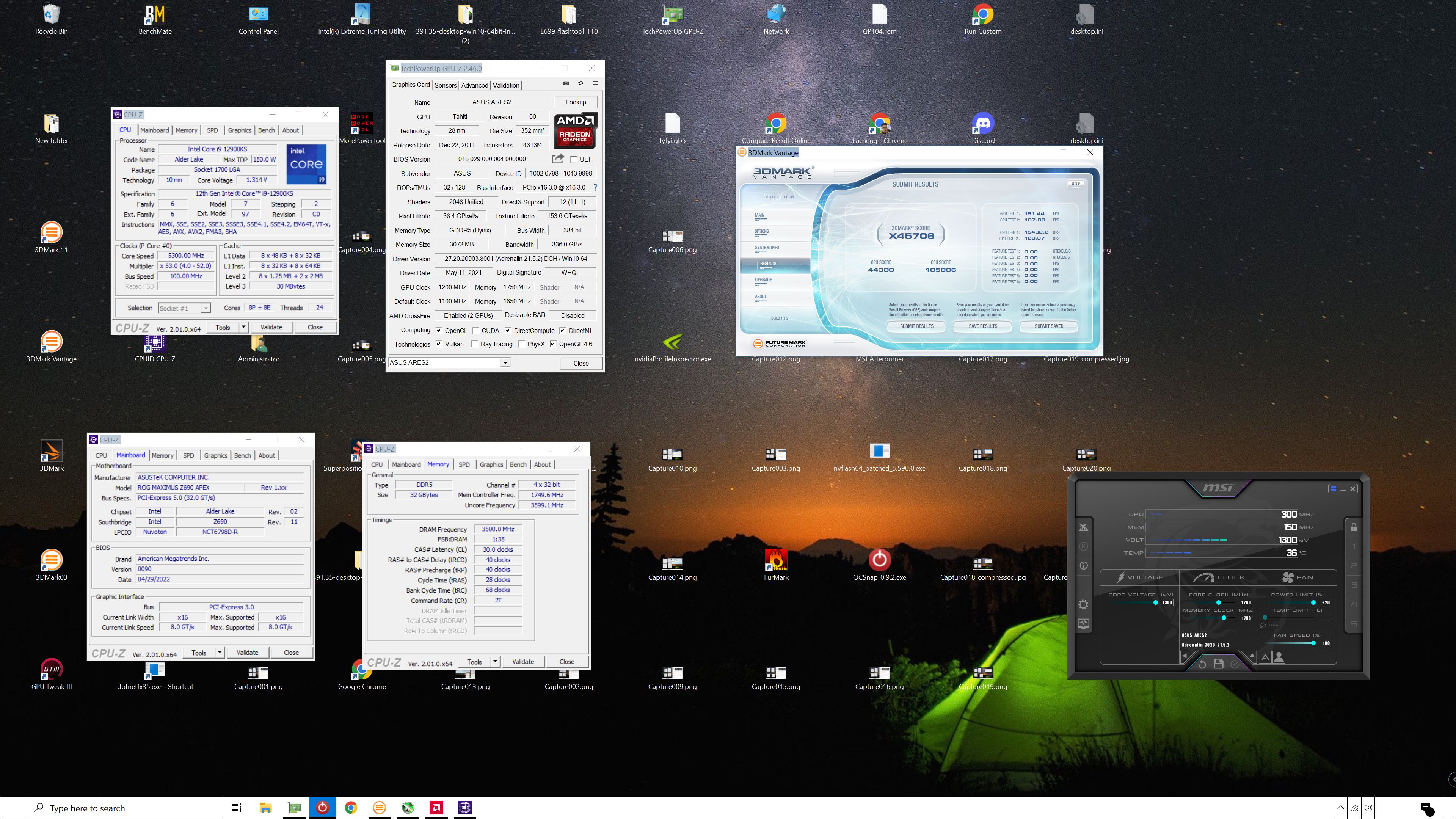The height and width of the screenshot is (819, 1456).
Task: Launch Kombustor via the K icon in Afterburner
Action: pos(1084,546)
